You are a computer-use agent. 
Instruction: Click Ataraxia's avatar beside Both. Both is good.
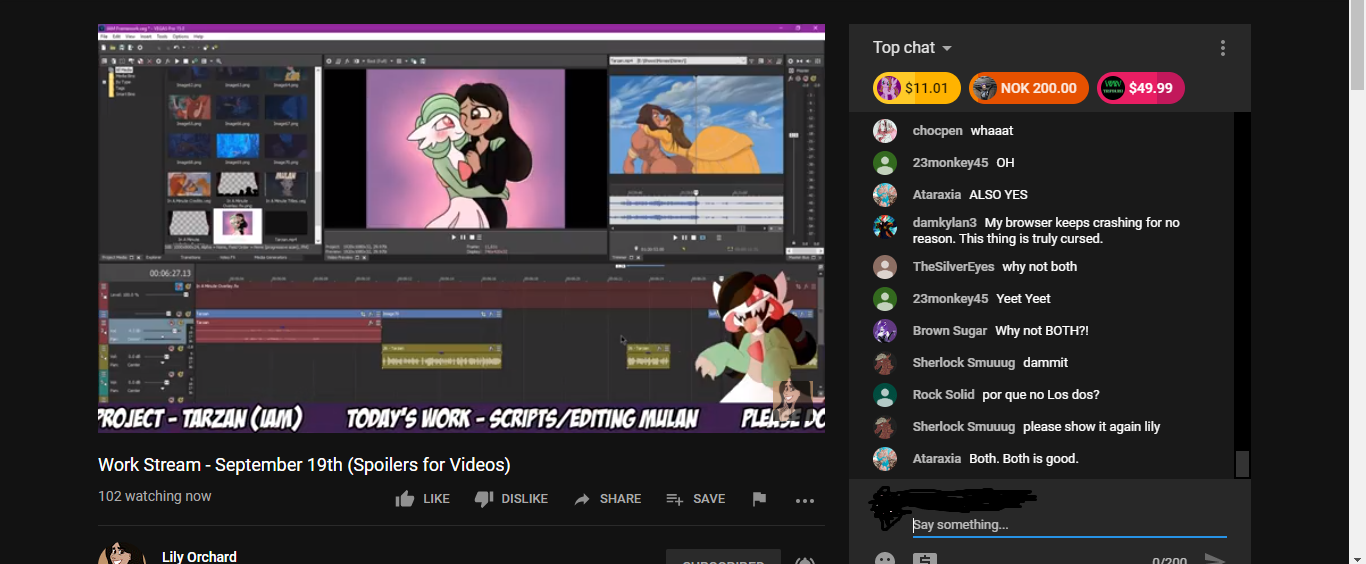(x=885, y=459)
